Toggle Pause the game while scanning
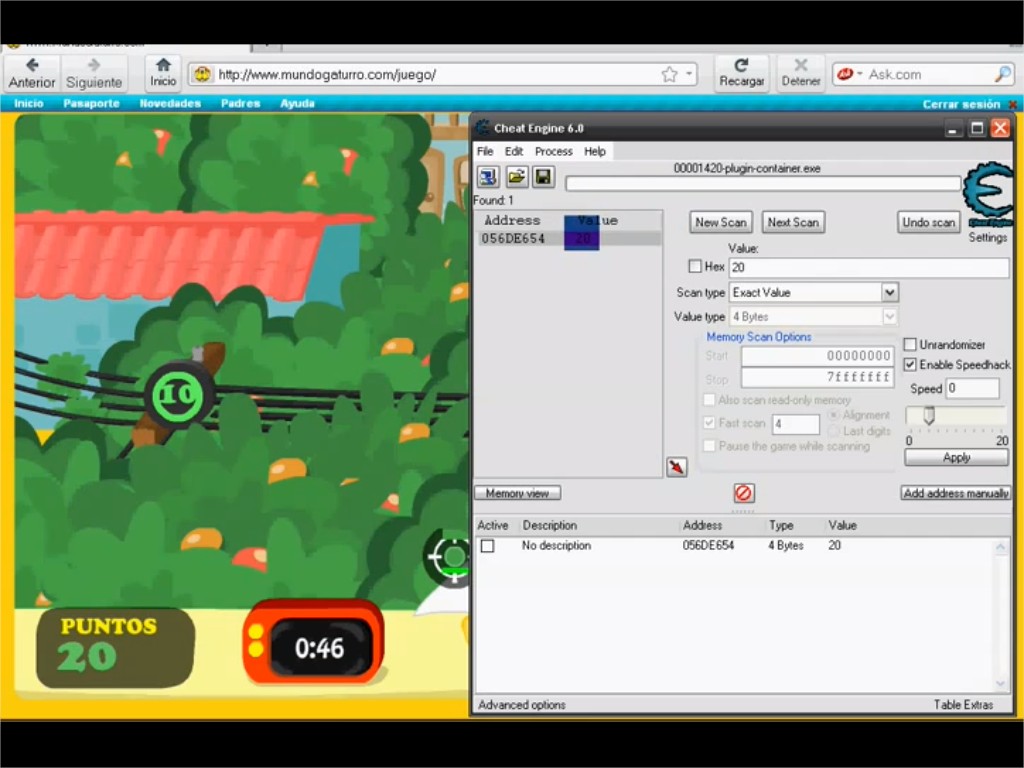 pos(709,446)
